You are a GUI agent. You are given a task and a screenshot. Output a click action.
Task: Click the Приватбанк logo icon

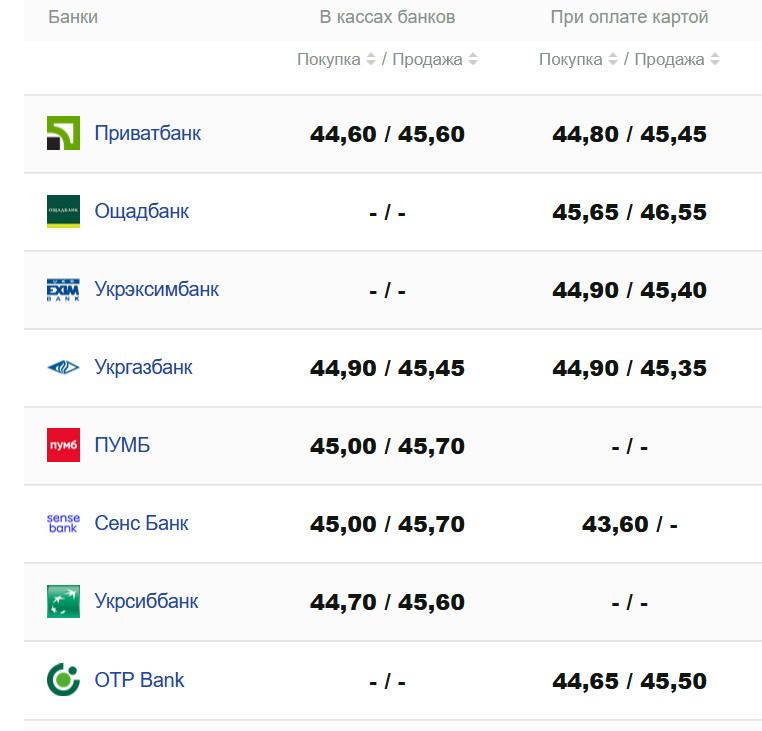(x=63, y=133)
